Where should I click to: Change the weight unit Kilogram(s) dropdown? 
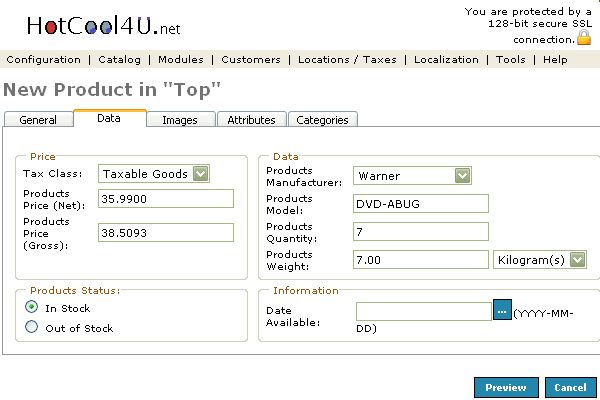click(x=578, y=260)
